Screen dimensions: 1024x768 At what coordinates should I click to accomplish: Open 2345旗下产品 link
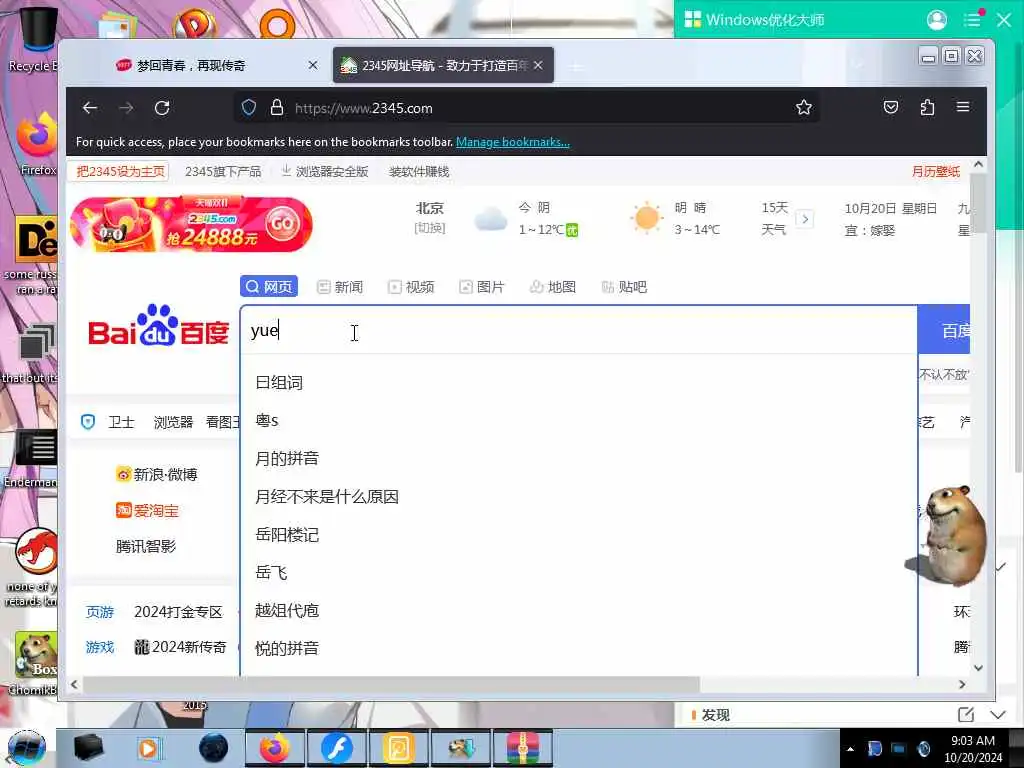(x=223, y=171)
